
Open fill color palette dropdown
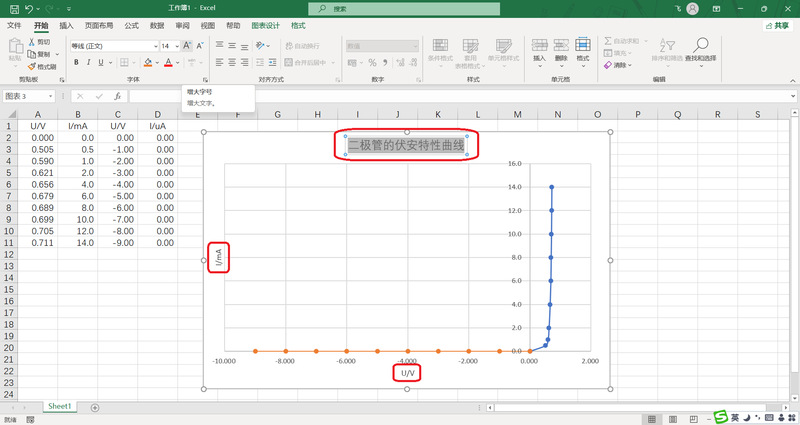157,63
